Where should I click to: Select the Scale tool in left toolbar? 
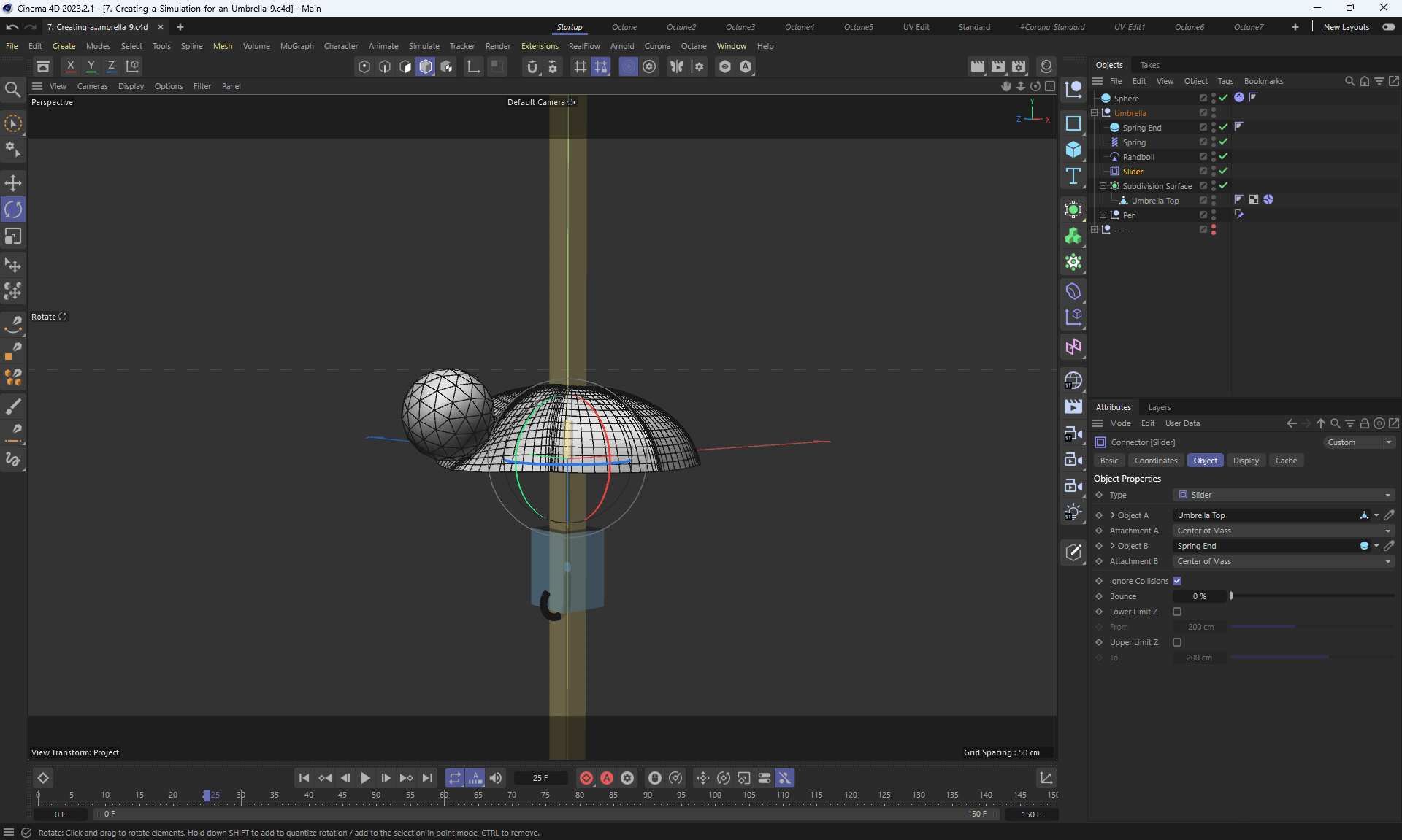[13, 236]
